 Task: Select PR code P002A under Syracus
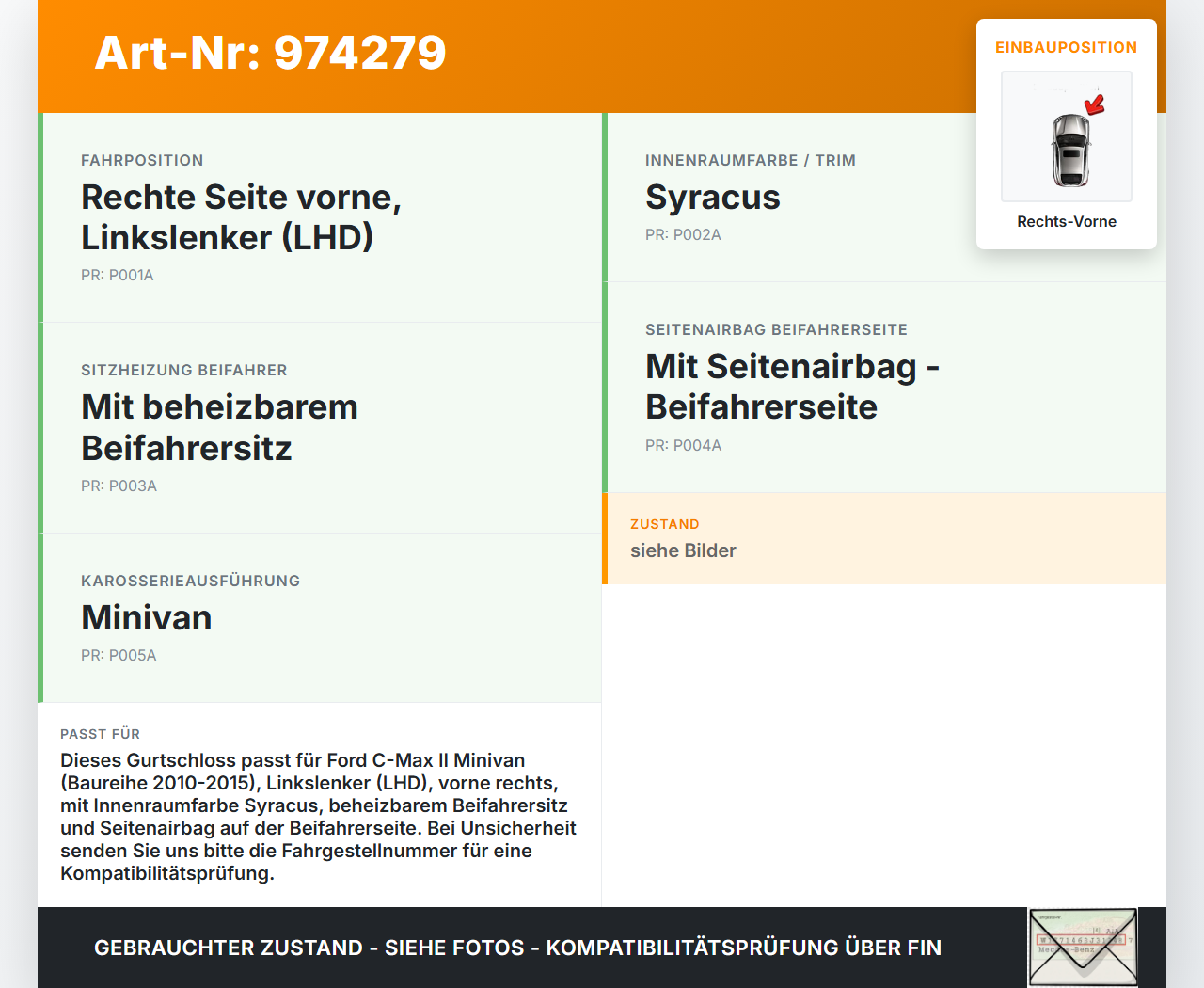point(683,234)
